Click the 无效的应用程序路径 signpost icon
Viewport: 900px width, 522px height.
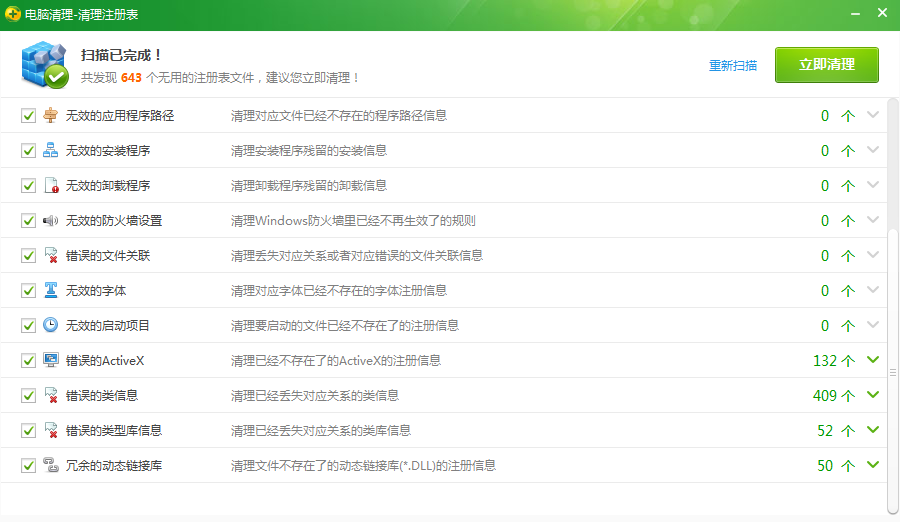click(x=51, y=115)
